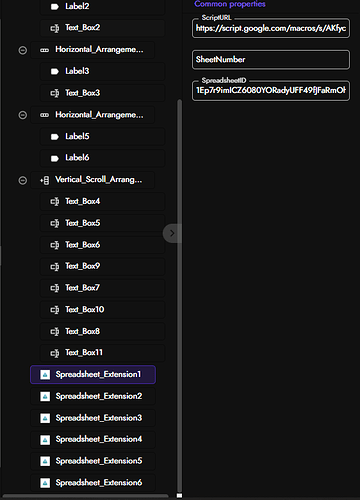Viewport: 360px width, 500px height.
Task: Click the Spreadsheet_Extension3 extension icon
Action: tap(45, 418)
